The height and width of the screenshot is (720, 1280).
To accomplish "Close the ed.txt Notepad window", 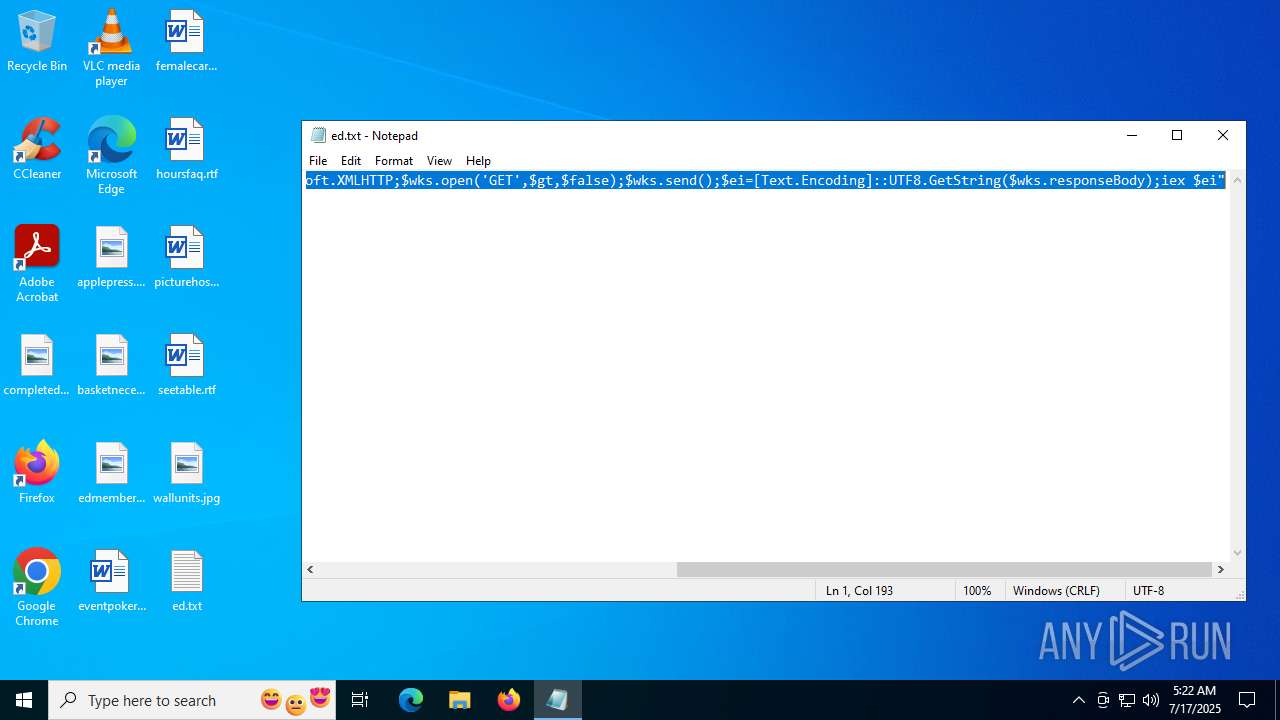I will [x=1222, y=135].
